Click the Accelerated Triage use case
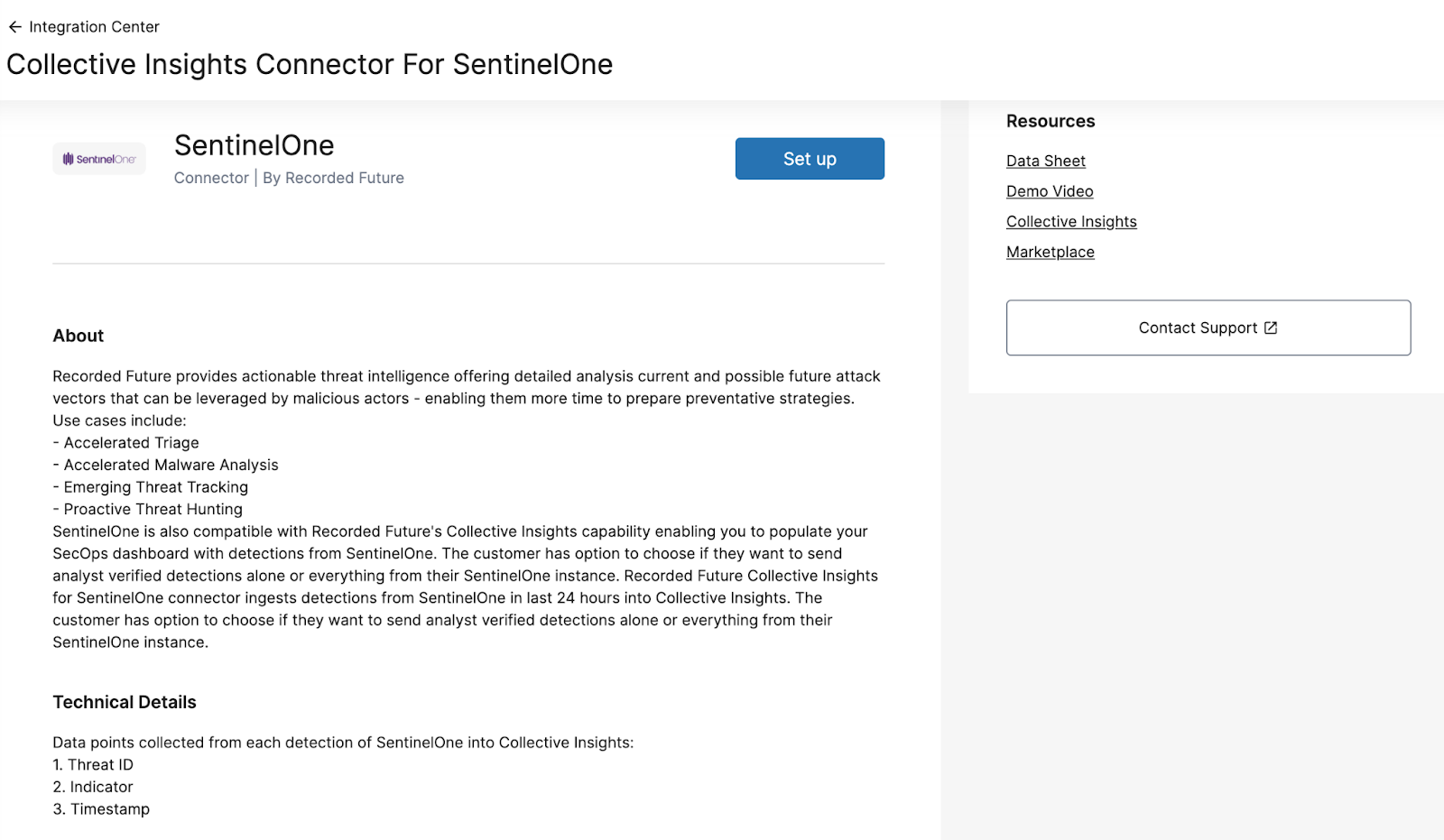Viewport: 1444px width, 840px height. [x=131, y=443]
